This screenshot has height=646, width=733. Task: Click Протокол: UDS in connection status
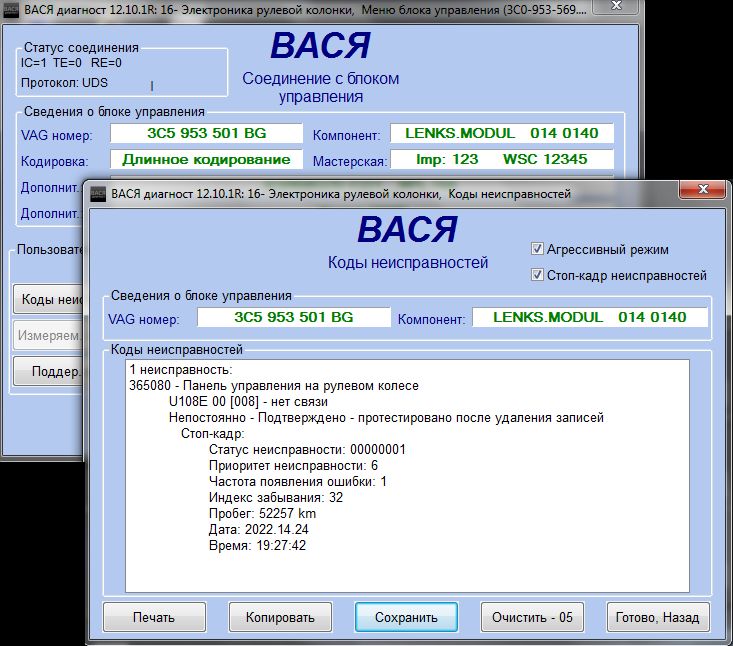click(64, 83)
